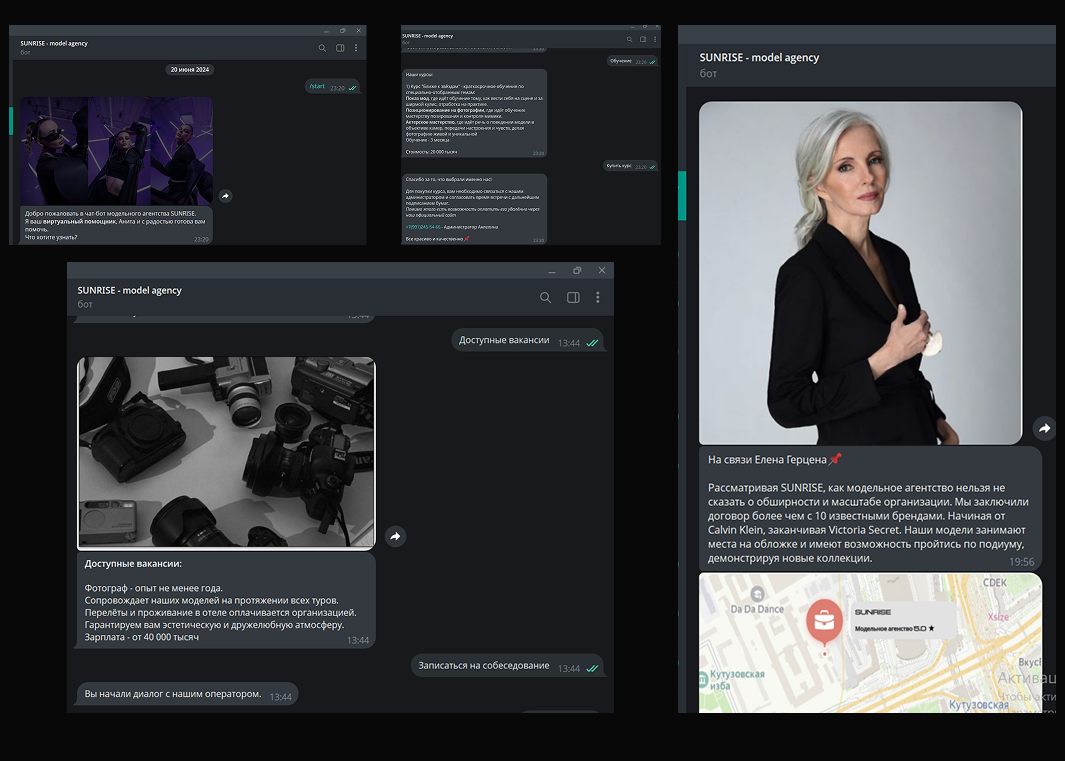Viewport: 1065px width, 761px height.
Task: Click the 'Зарплата - от 40 000 тысяч' line
Action: 141,637
